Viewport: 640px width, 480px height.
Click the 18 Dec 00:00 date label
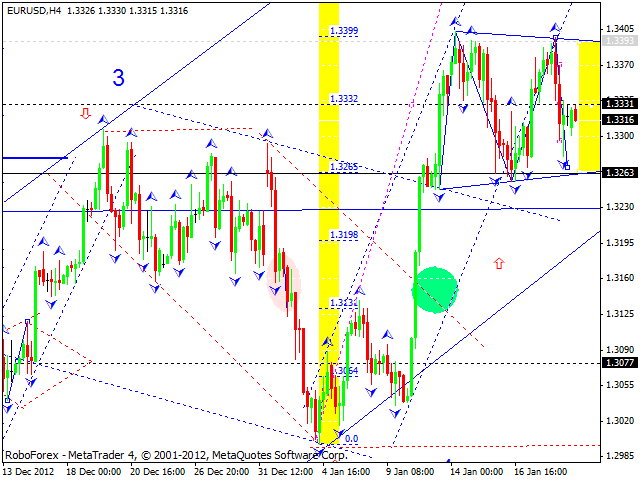click(94, 472)
